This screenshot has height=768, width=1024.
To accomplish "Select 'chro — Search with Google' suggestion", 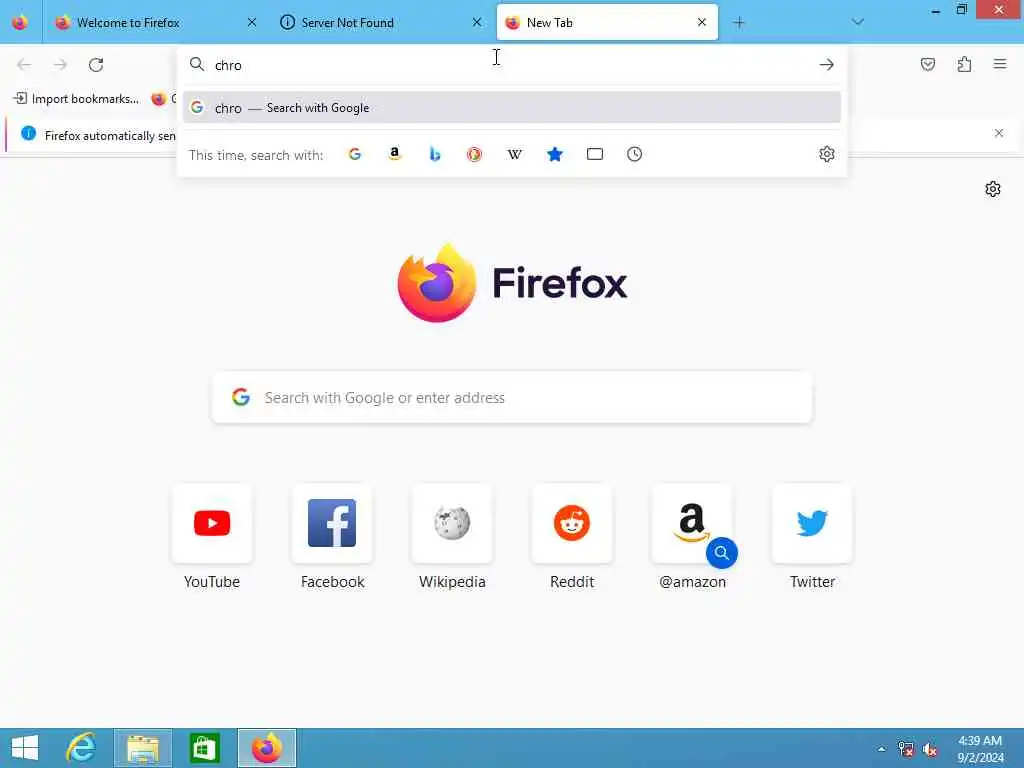I will [512, 108].
